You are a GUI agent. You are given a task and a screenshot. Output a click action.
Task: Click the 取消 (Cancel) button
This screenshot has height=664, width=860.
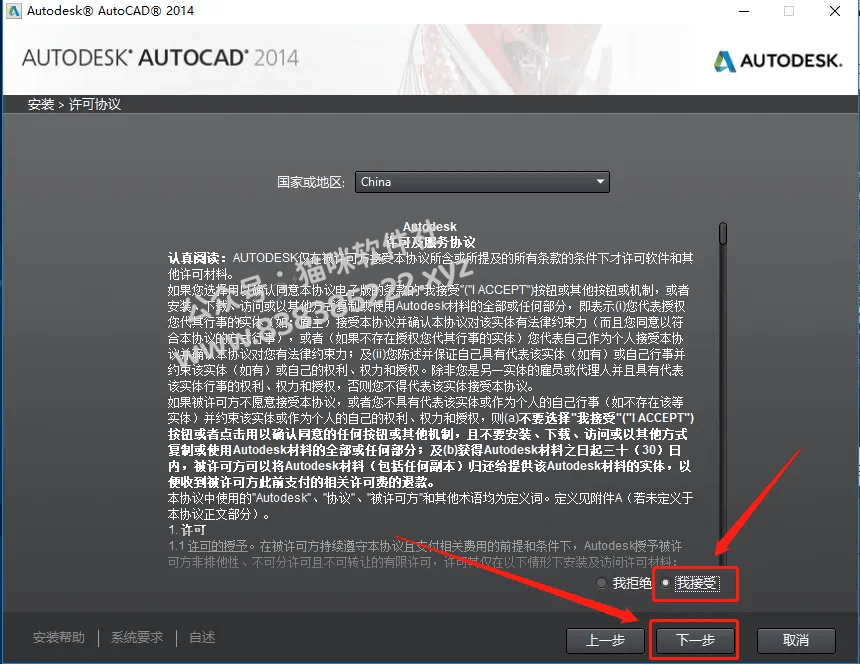796,640
